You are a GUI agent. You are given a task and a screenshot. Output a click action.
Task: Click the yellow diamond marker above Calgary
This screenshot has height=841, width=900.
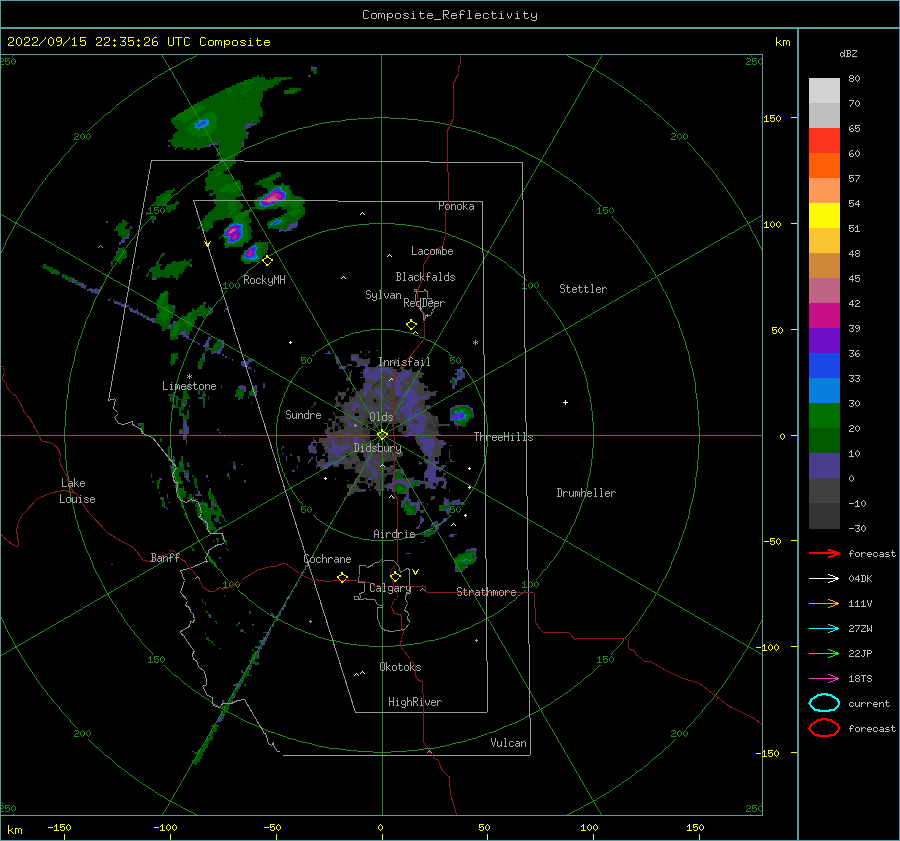coord(395,576)
